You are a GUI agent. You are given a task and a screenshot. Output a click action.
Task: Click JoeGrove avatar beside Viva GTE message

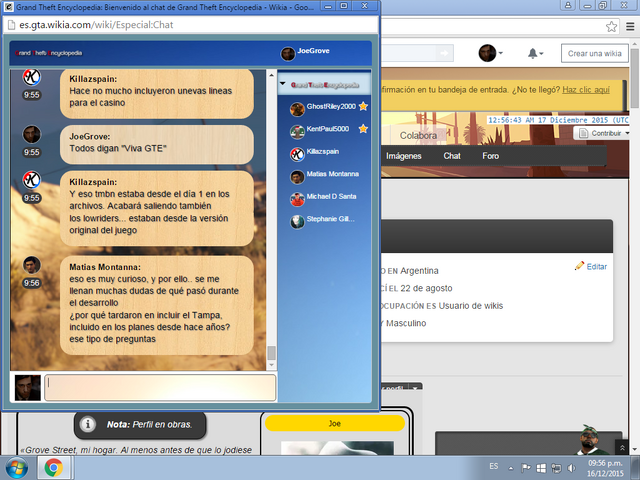[x=31, y=134]
